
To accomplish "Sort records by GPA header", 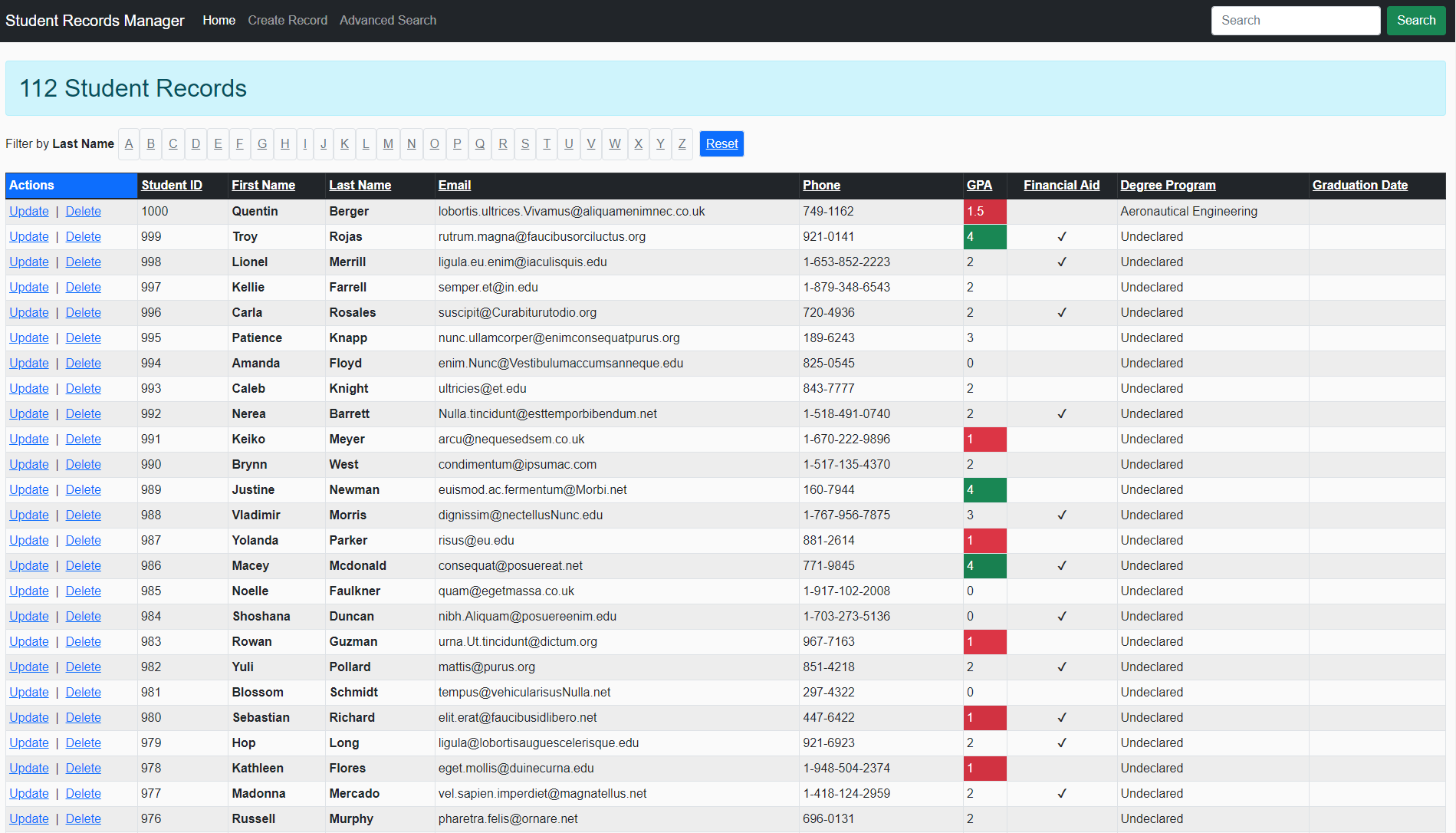I will [x=979, y=186].
